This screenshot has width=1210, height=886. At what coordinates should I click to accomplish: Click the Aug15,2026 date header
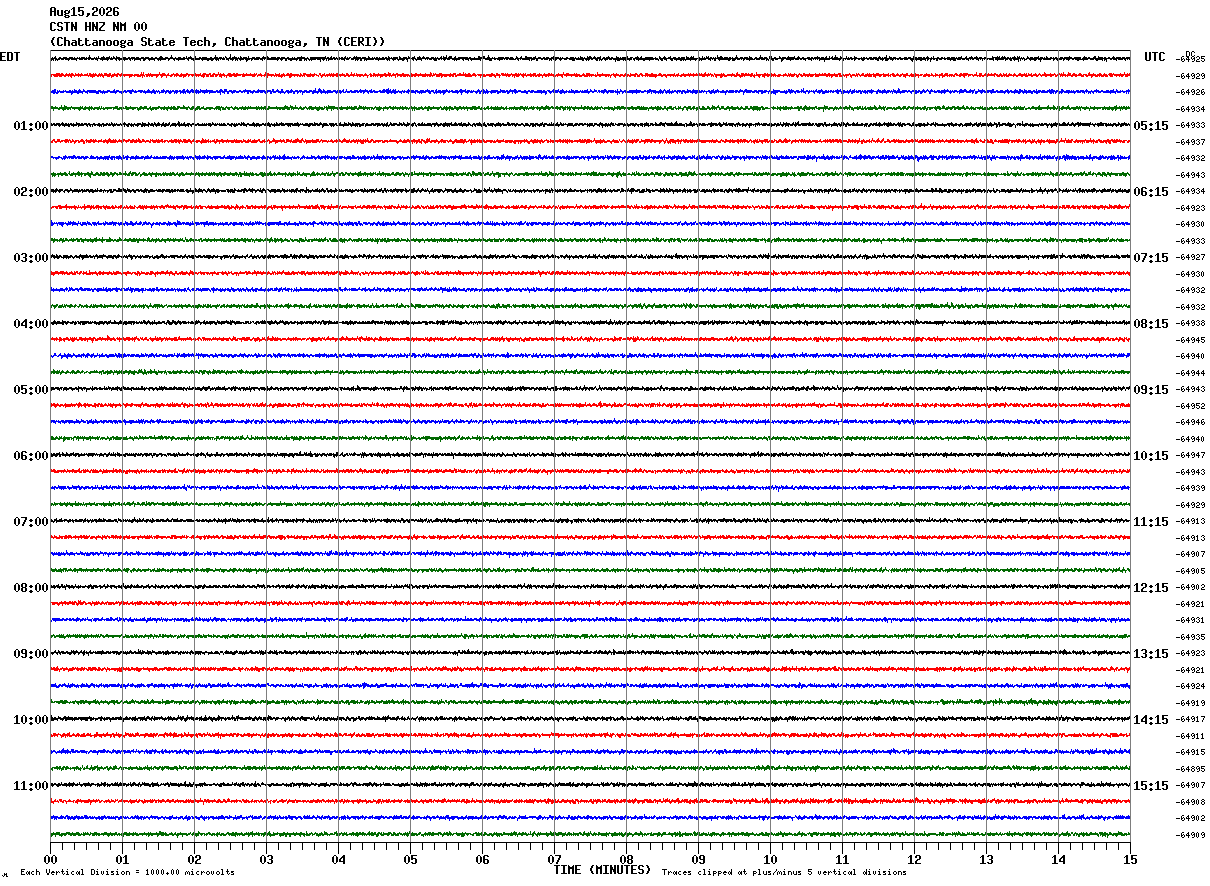84,12
